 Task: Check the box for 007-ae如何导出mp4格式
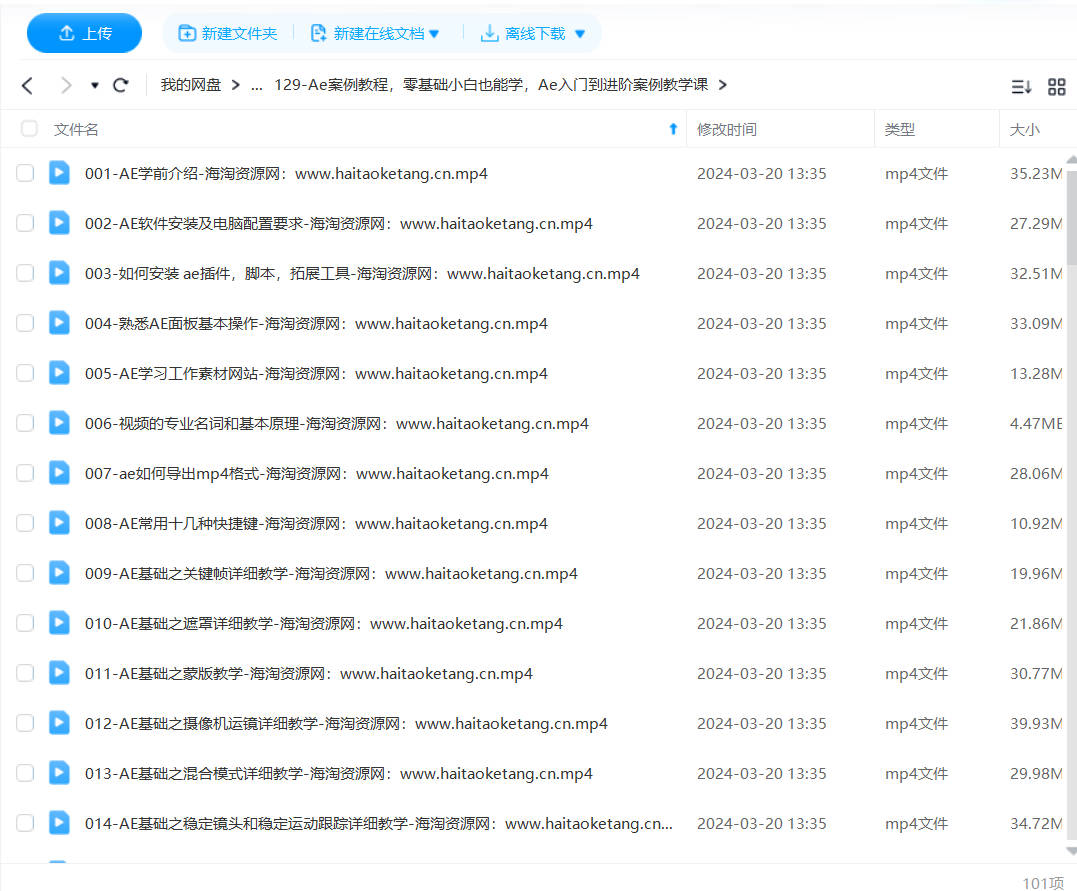pyautogui.click(x=25, y=473)
